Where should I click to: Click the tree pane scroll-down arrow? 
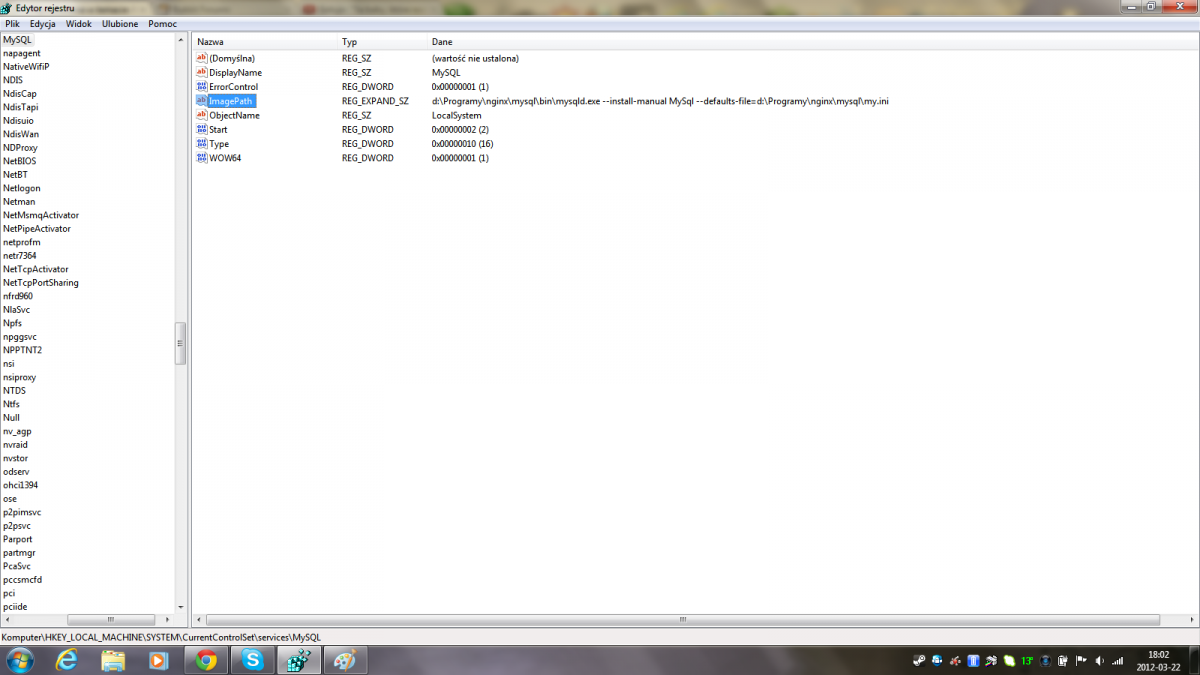tap(181, 607)
